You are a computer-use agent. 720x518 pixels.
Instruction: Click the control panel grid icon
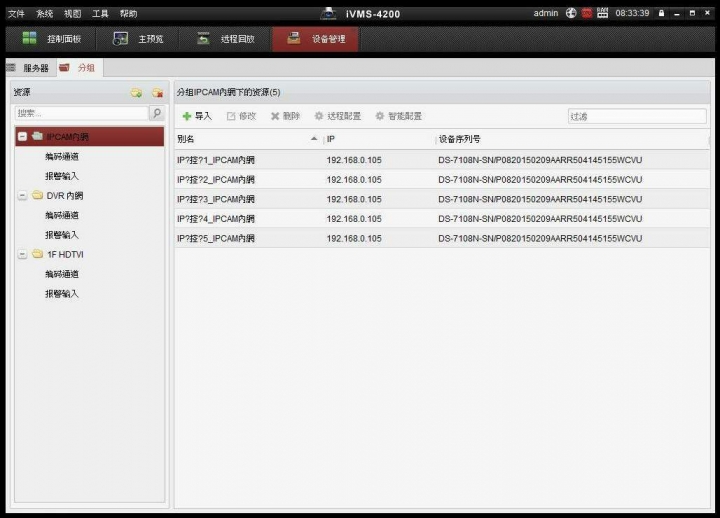pos(29,38)
